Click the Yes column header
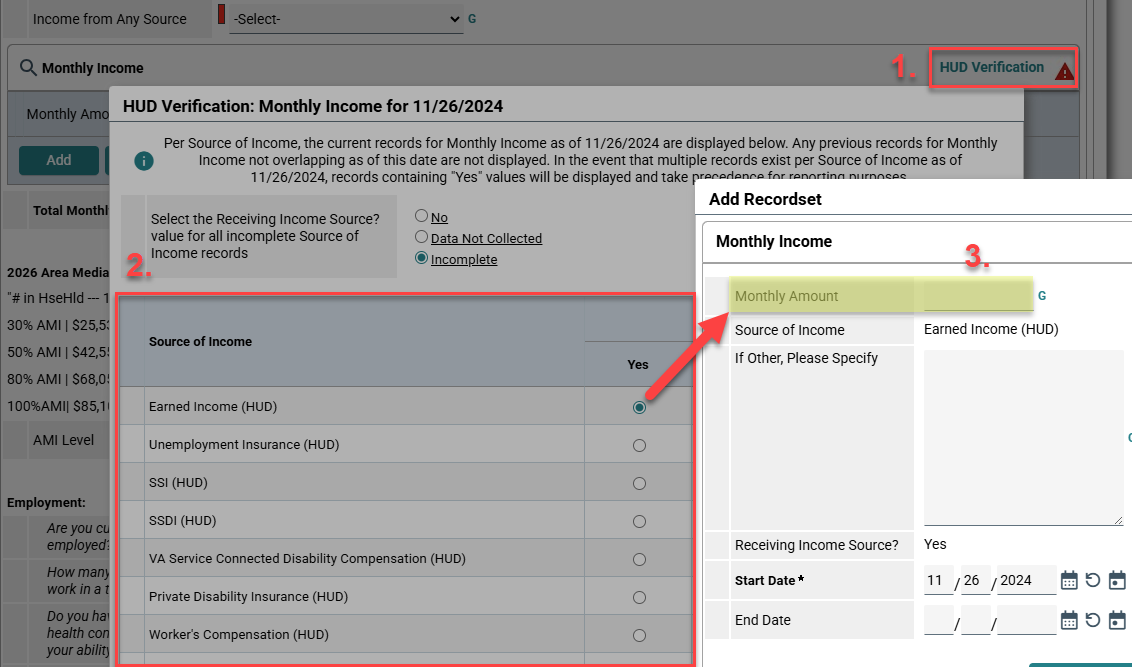 (637, 365)
